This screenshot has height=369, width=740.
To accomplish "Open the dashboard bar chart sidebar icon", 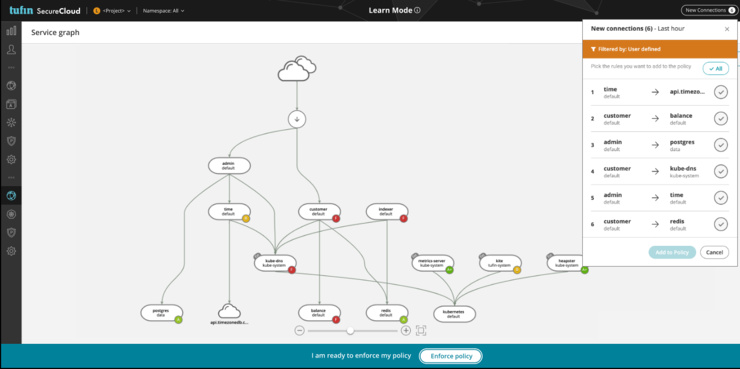I will (x=11, y=31).
